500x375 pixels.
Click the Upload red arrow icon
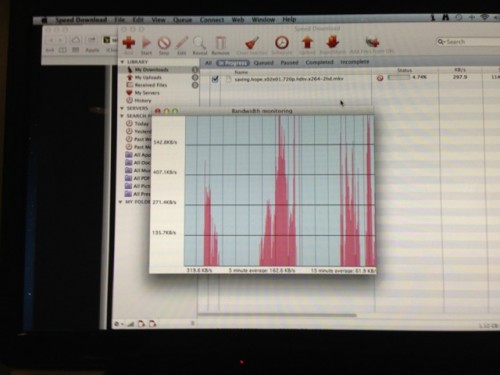(307, 42)
